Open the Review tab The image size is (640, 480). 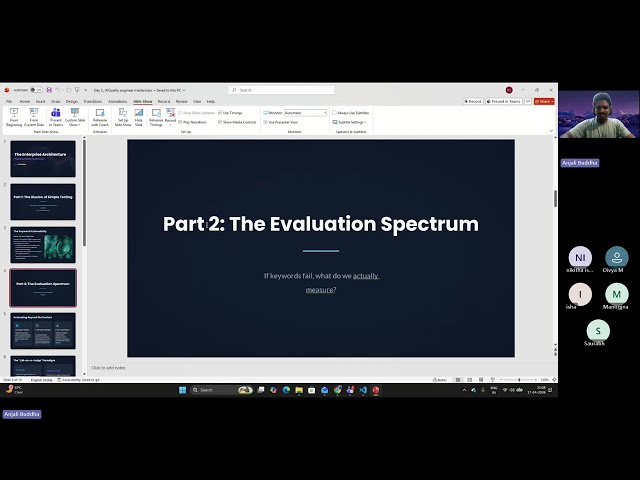click(x=182, y=101)
